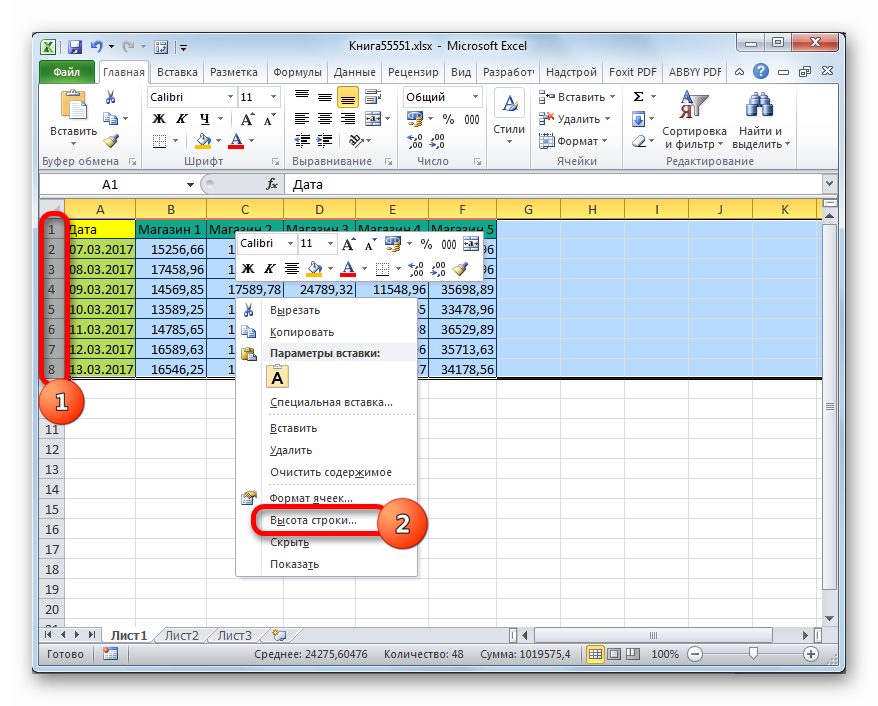Screen dimensions: 878x706
Task: Toggle Bold in the ribbon font group
Action: click(x=159, y=119)
